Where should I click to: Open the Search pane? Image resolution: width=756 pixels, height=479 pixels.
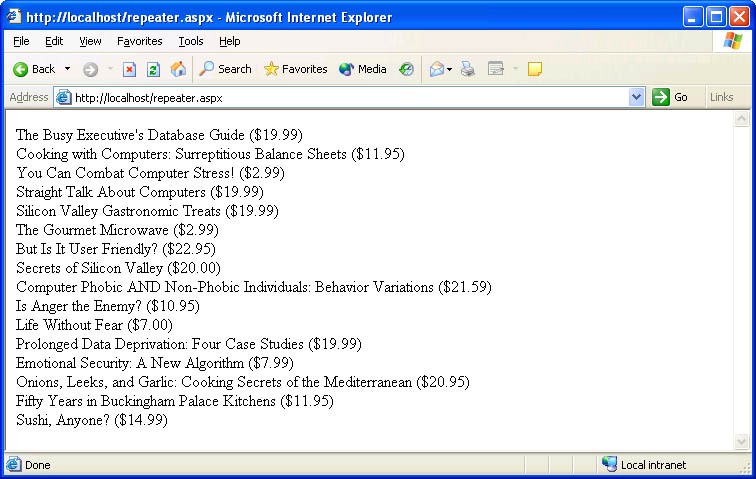pyautogui.click(x=225, y=69)
